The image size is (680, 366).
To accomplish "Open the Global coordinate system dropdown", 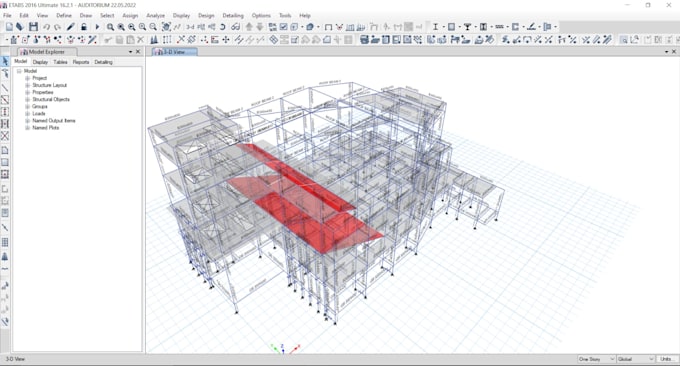I will coord(635,359).
